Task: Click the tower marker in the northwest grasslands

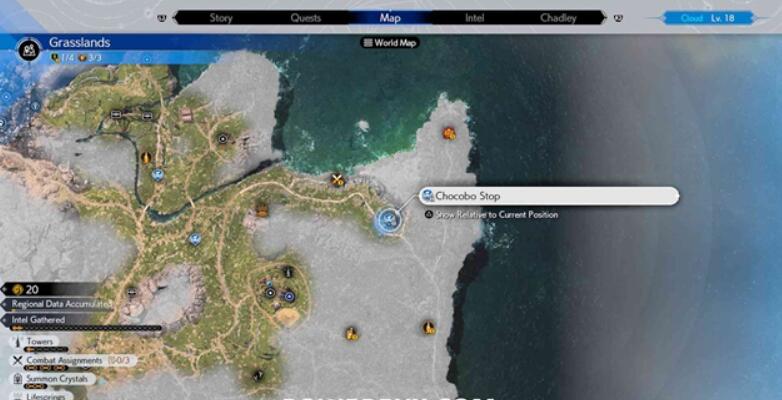Action: click(146, 157)
